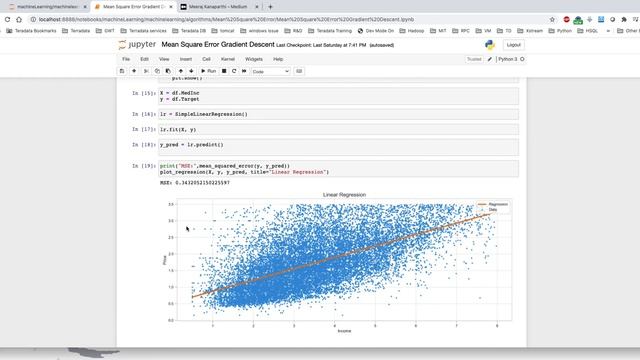Image resolution: width=640 pixels, height=360 pixels.
Task: Open the Teradata DB bookmarks folder
Action: 189,31
